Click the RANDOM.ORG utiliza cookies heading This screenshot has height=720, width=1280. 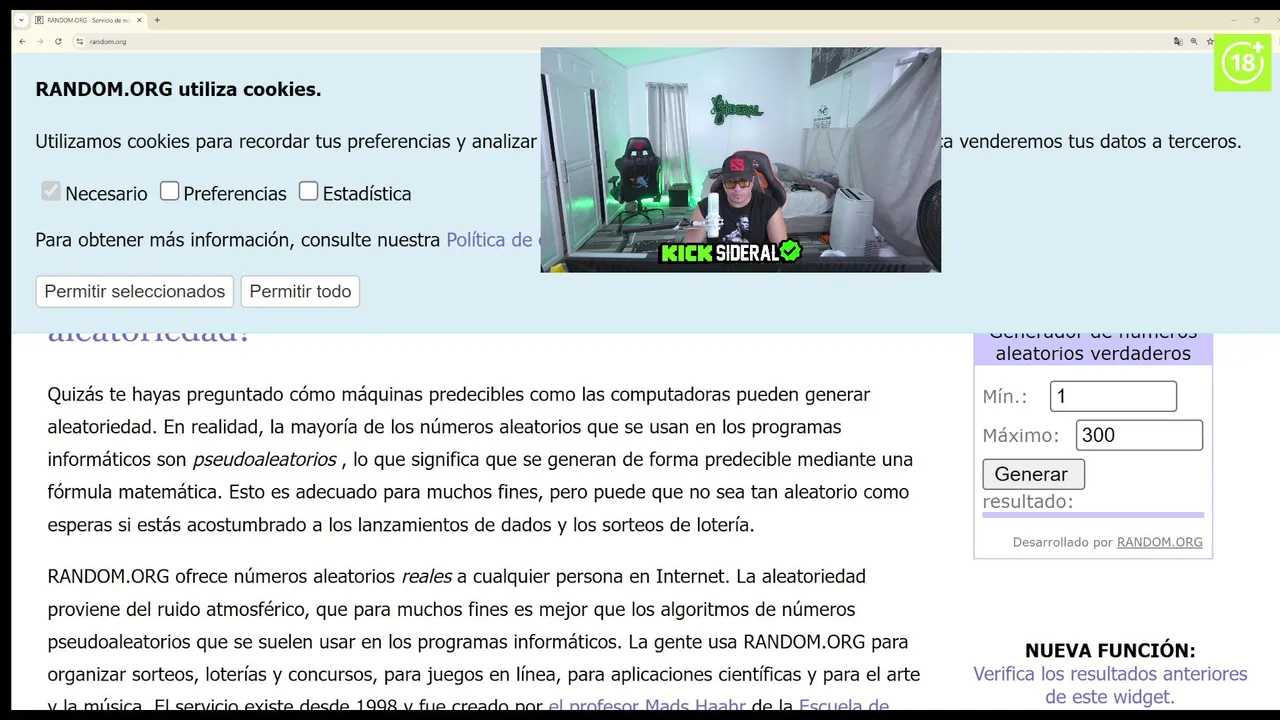178,89
